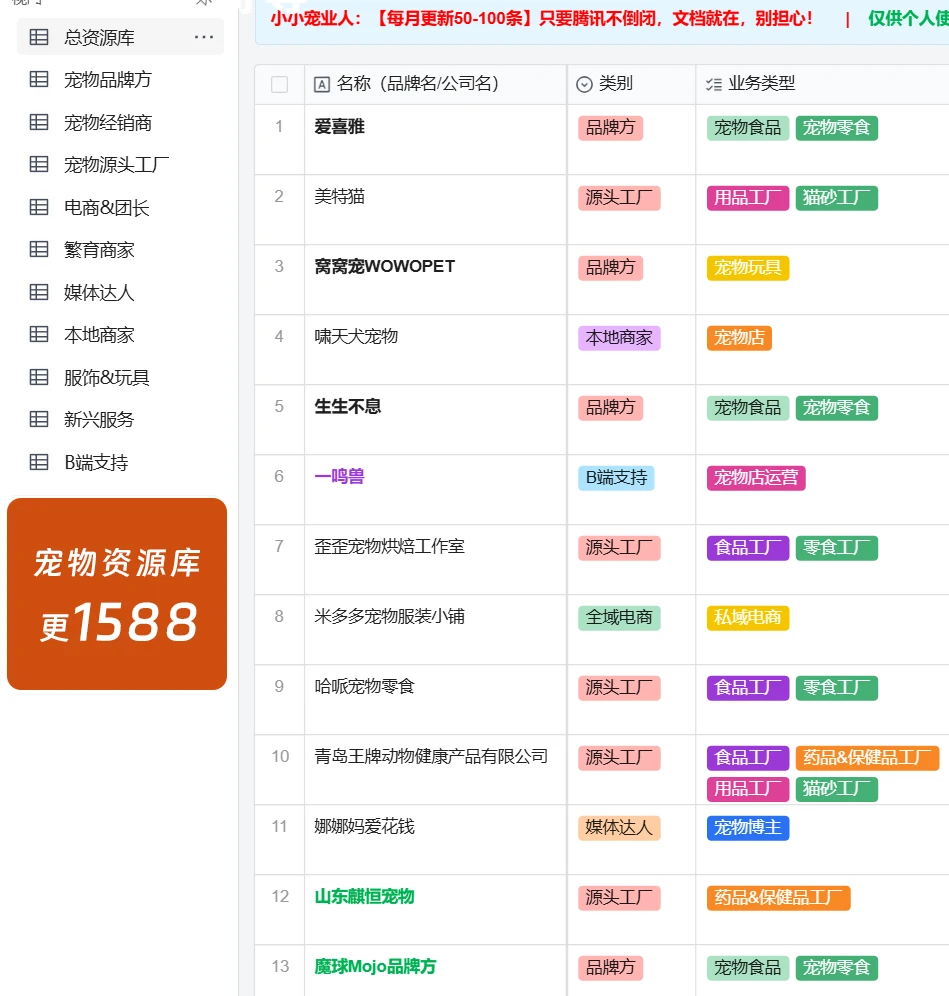Select the 娜娜妈爱花钱 name cell
The image size is (949, 996).
point(435,840)
